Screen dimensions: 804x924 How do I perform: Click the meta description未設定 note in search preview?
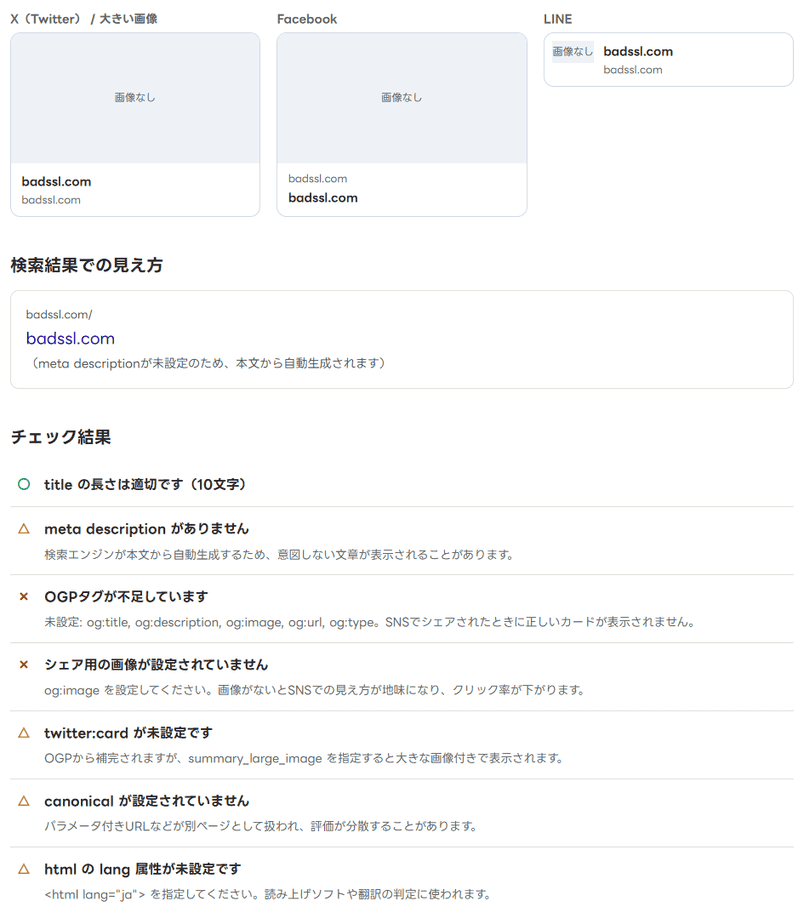point(209,364)
